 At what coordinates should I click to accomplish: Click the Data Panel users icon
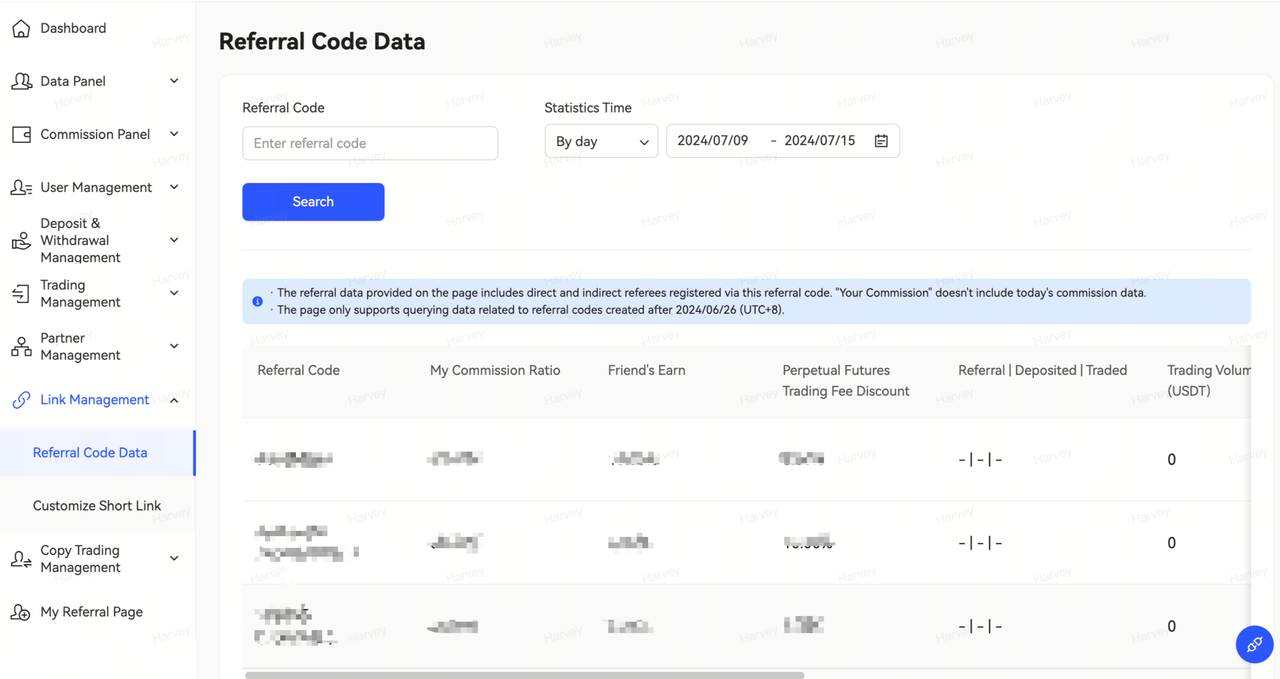21,81
